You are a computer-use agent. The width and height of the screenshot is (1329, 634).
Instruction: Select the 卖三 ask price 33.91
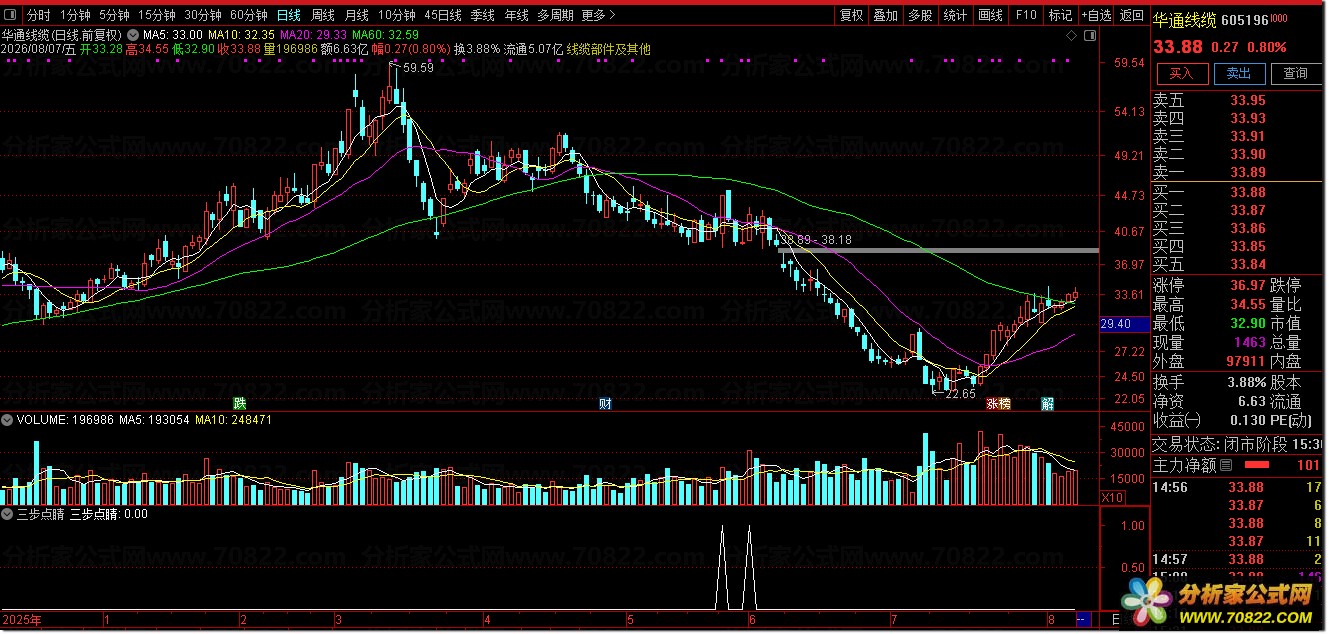[1247, 136]
